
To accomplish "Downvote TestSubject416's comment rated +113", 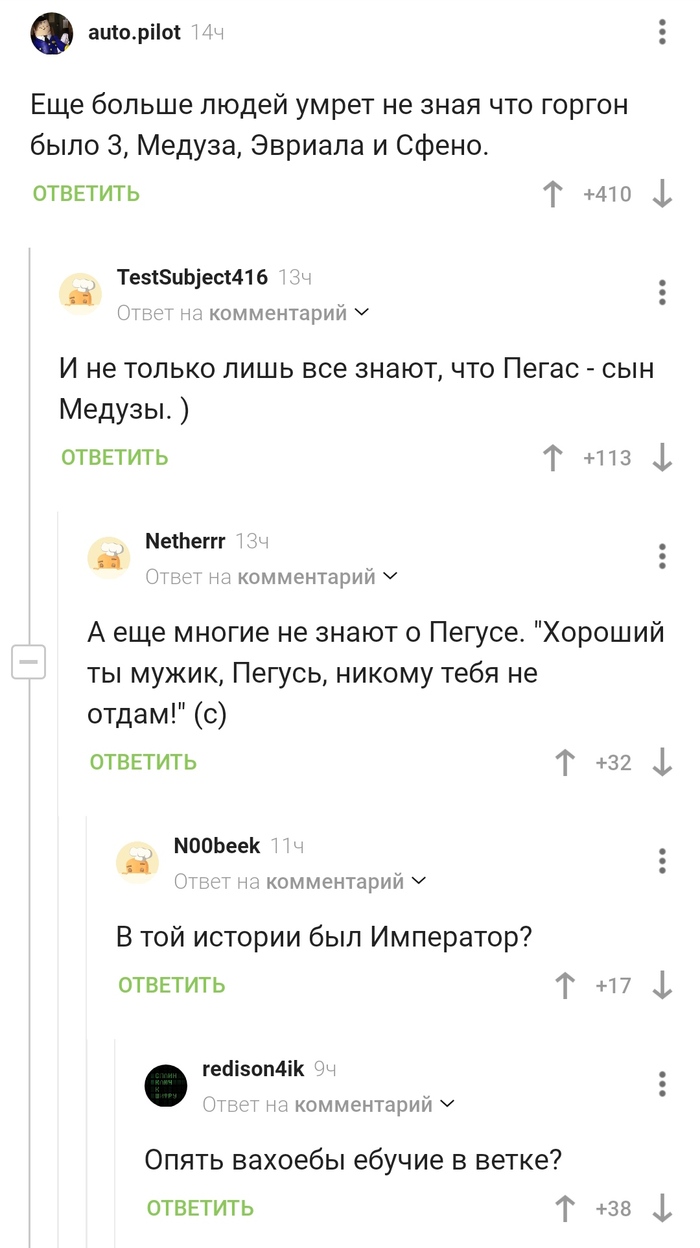I will point(662,458).
